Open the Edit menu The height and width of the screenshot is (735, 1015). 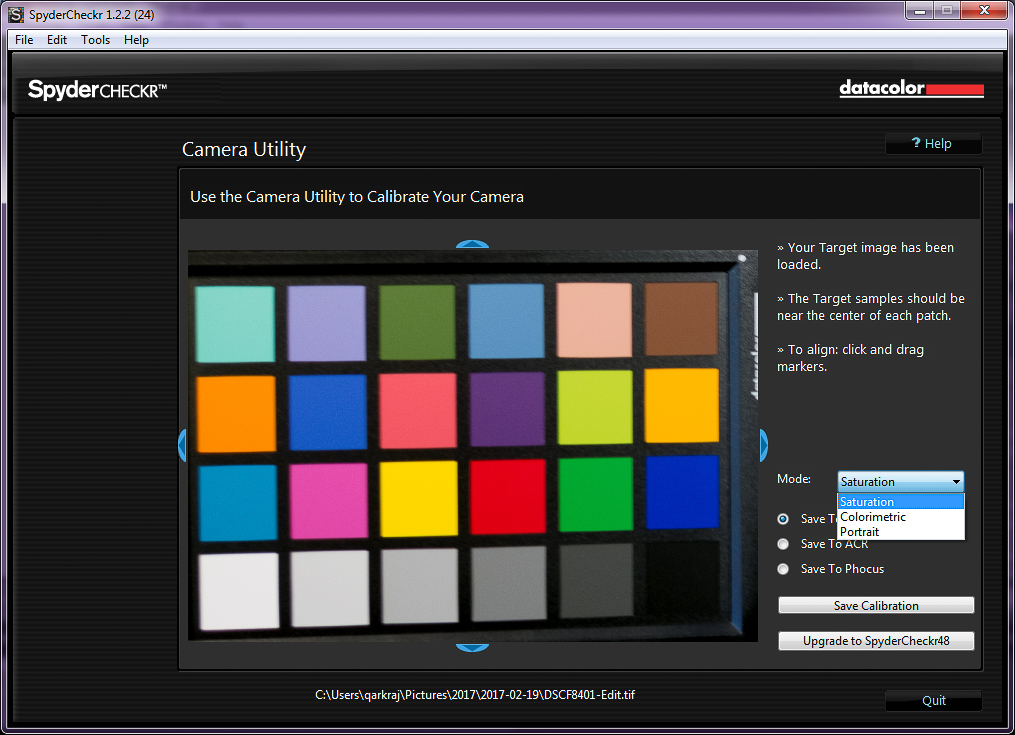[x=57, y=40]
